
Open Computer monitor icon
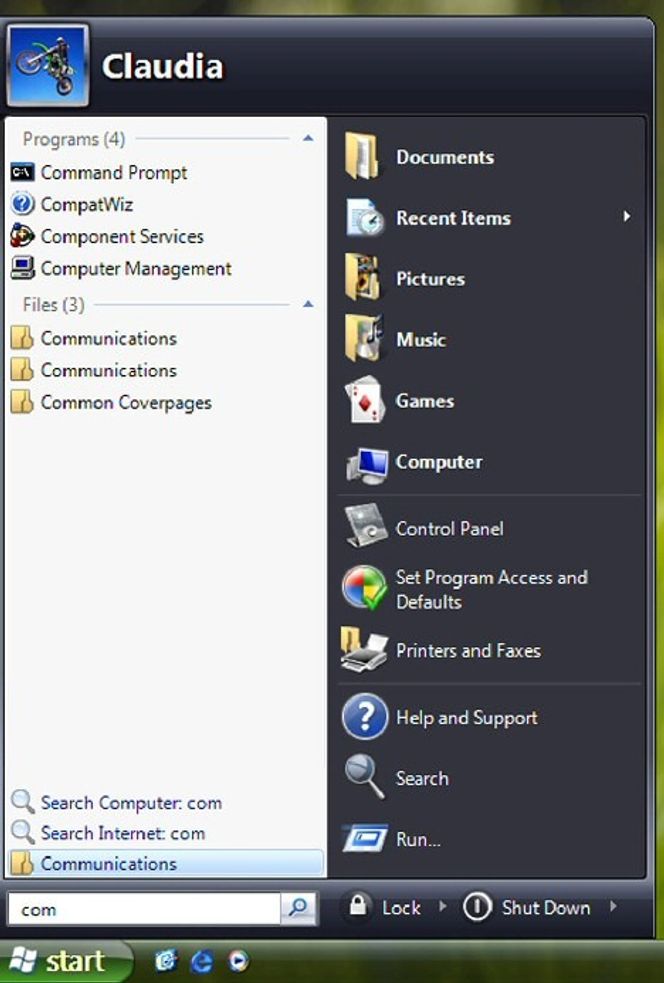(x=367, y=463)
